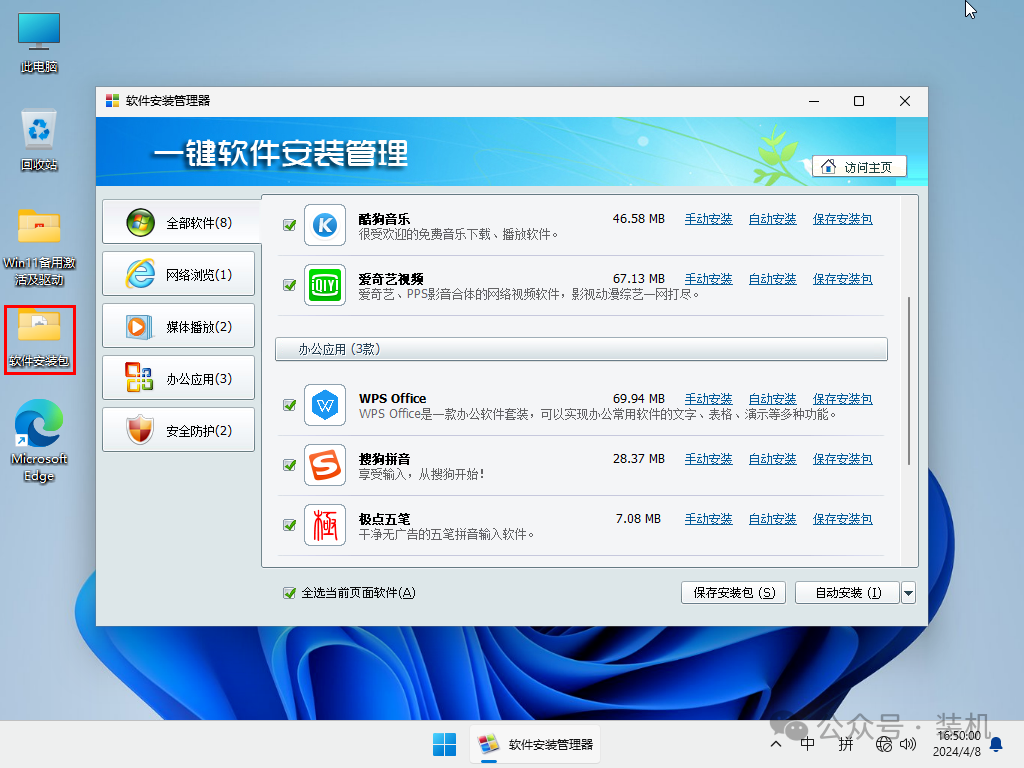Uncheck the 爱奇艺视频 checkbox
Image resolution: width=1024 pixels, height=768 pixels.
[x=289, y=285]
